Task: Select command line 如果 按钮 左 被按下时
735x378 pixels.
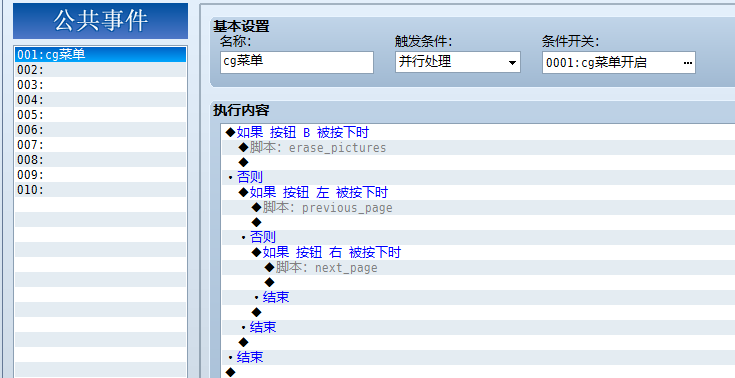Action: pos(478,192)
